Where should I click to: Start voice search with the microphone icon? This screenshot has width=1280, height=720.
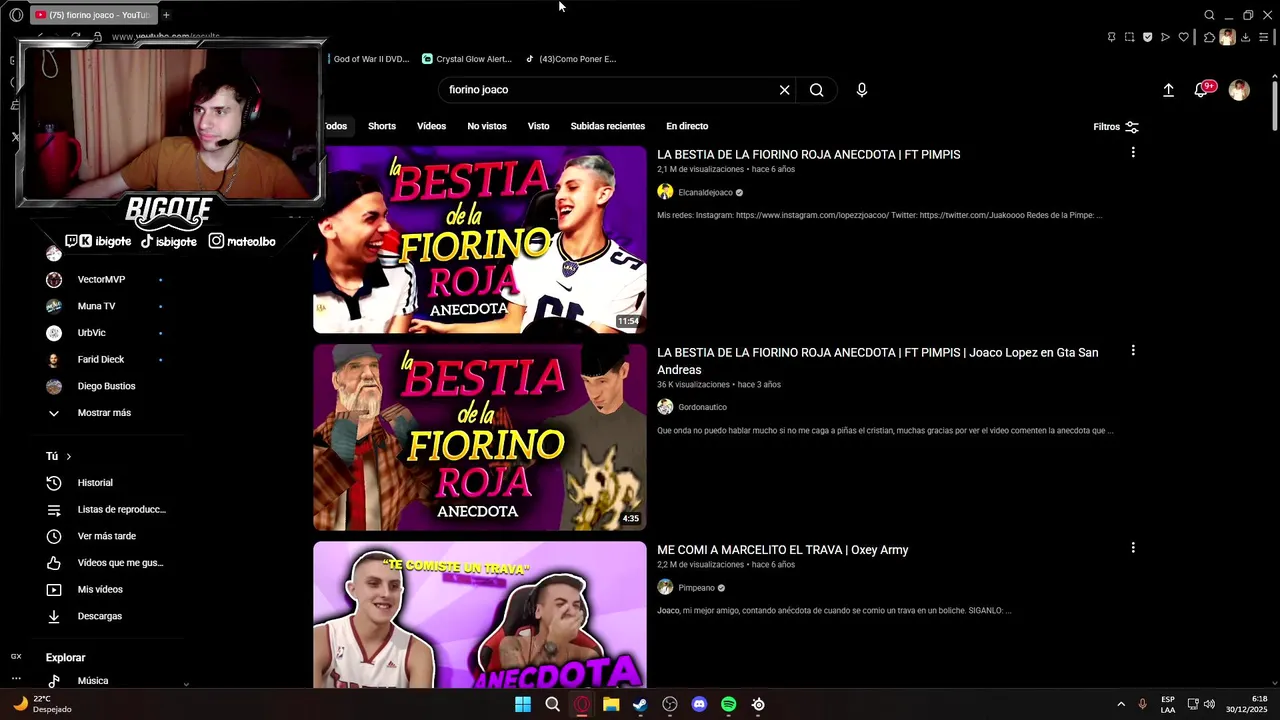coord(862,90)
